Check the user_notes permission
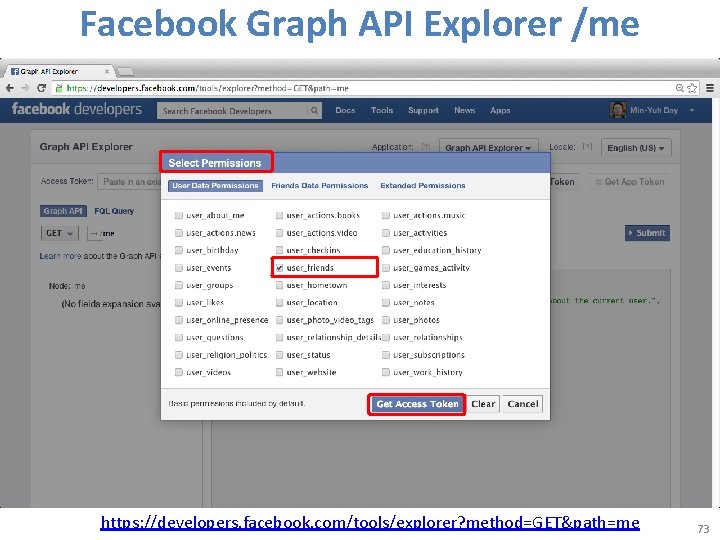The height and width of the screenshot is (540, 720). 386,303
